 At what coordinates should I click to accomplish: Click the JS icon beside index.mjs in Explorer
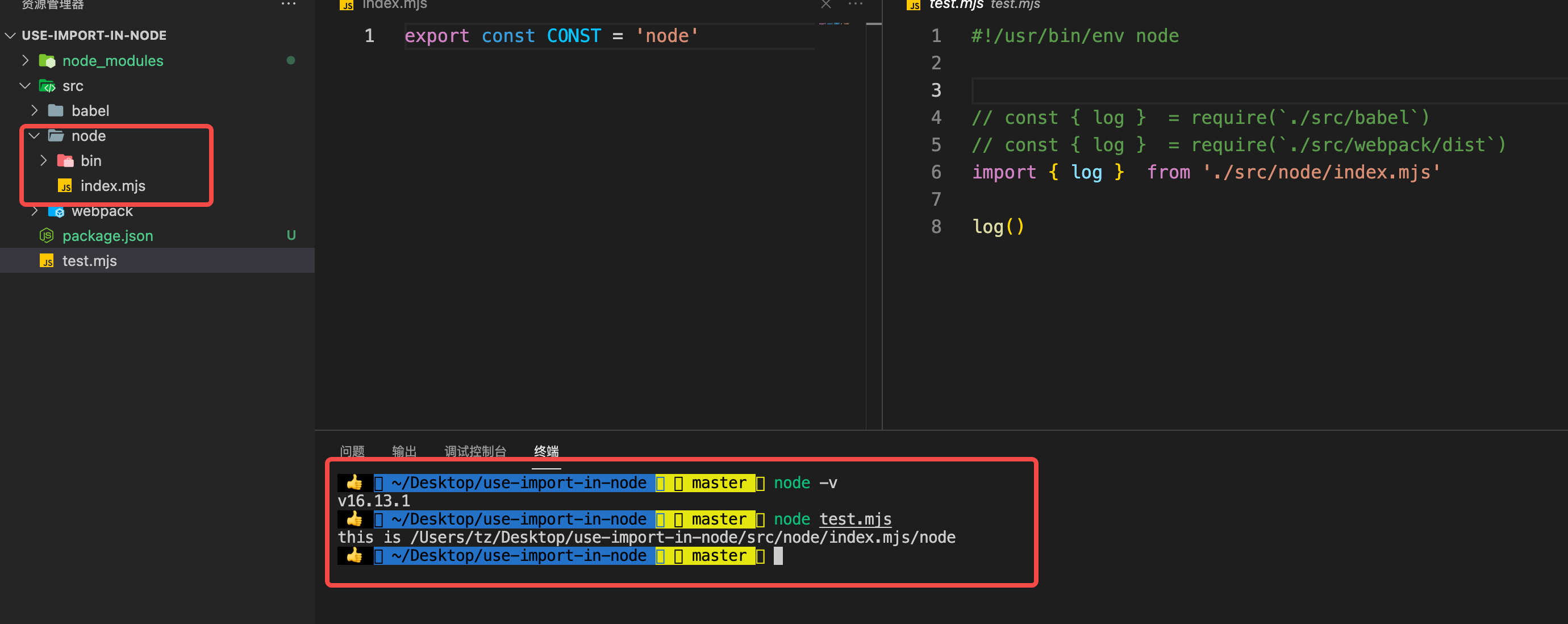click(65, 186)
